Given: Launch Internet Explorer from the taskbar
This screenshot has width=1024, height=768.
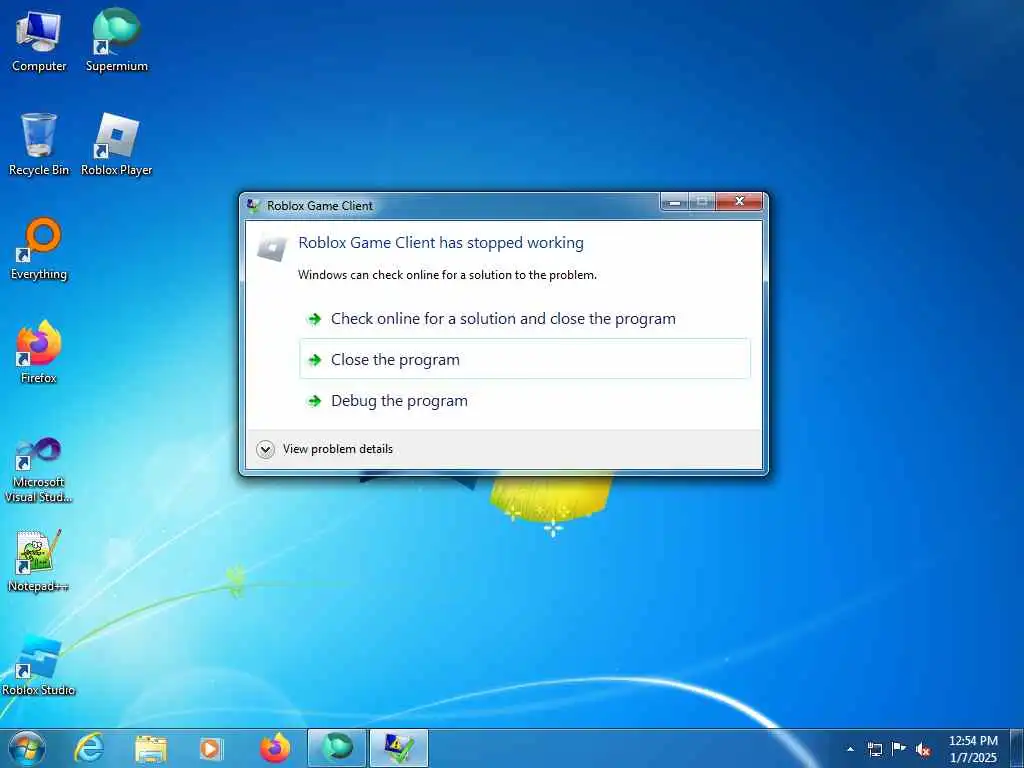Looking at the screenshot, I should [x=88, y=748].
